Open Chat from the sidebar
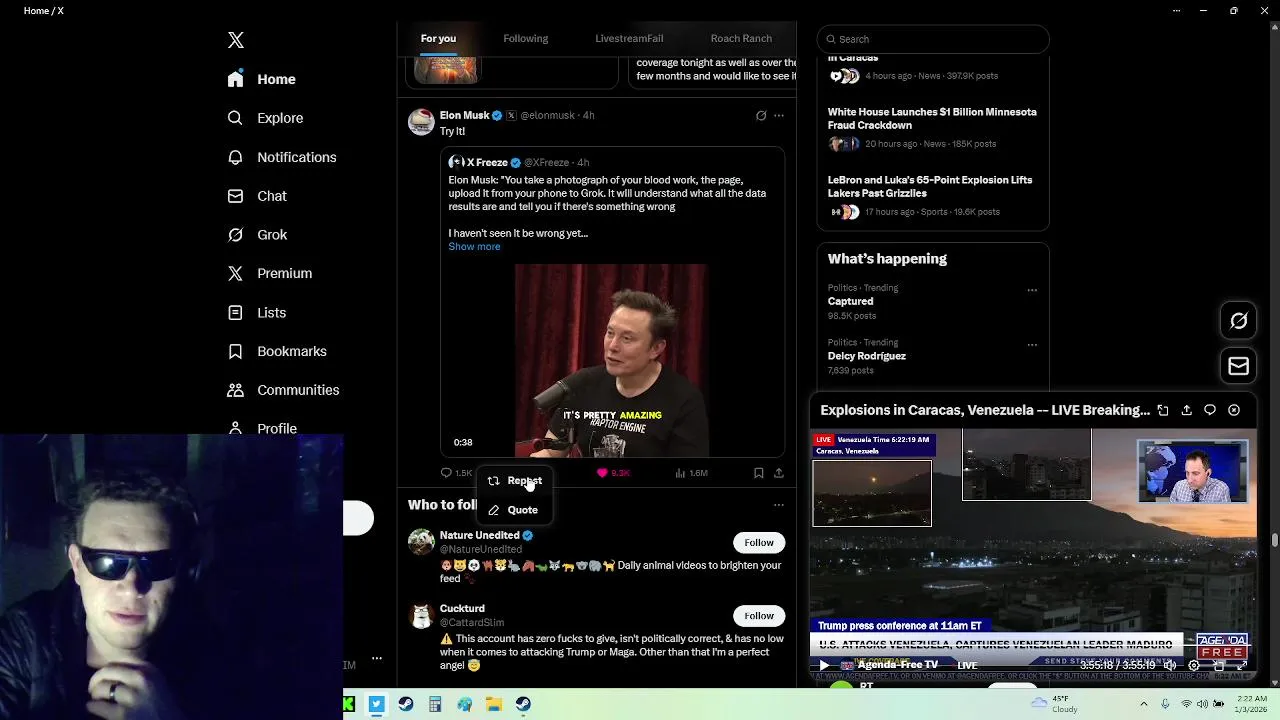 [257, 196]
